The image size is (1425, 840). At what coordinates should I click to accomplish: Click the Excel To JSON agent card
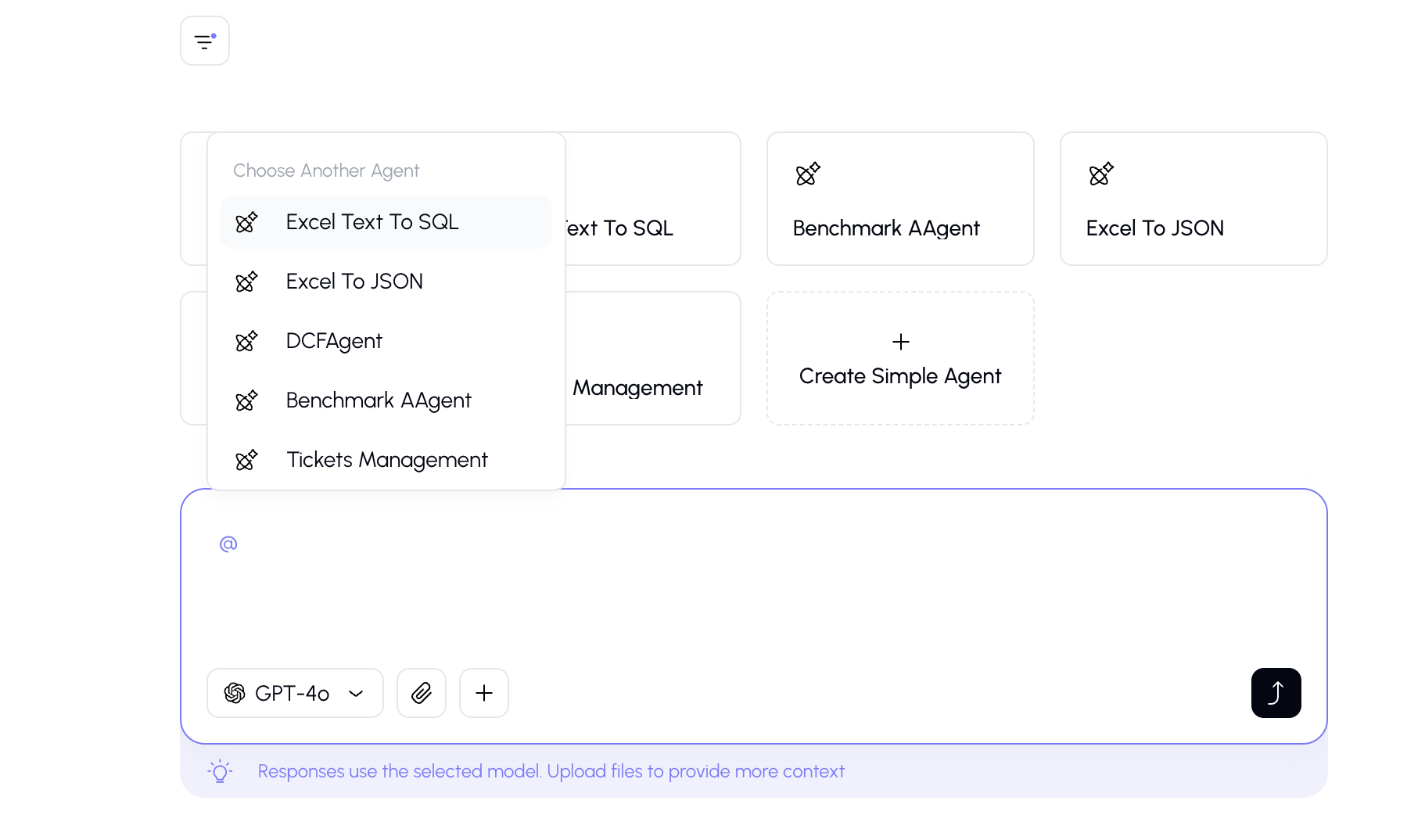(x=1193, y=199)
